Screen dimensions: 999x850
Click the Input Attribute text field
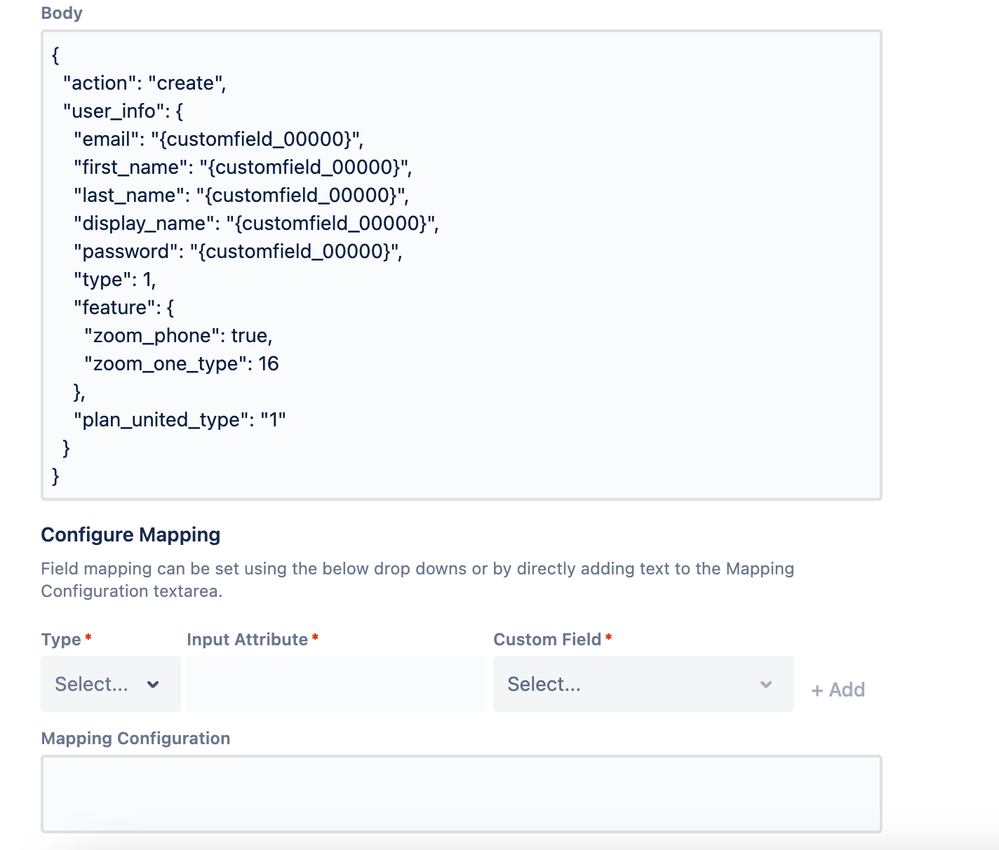pyautogui.click(x=336, y=684)
